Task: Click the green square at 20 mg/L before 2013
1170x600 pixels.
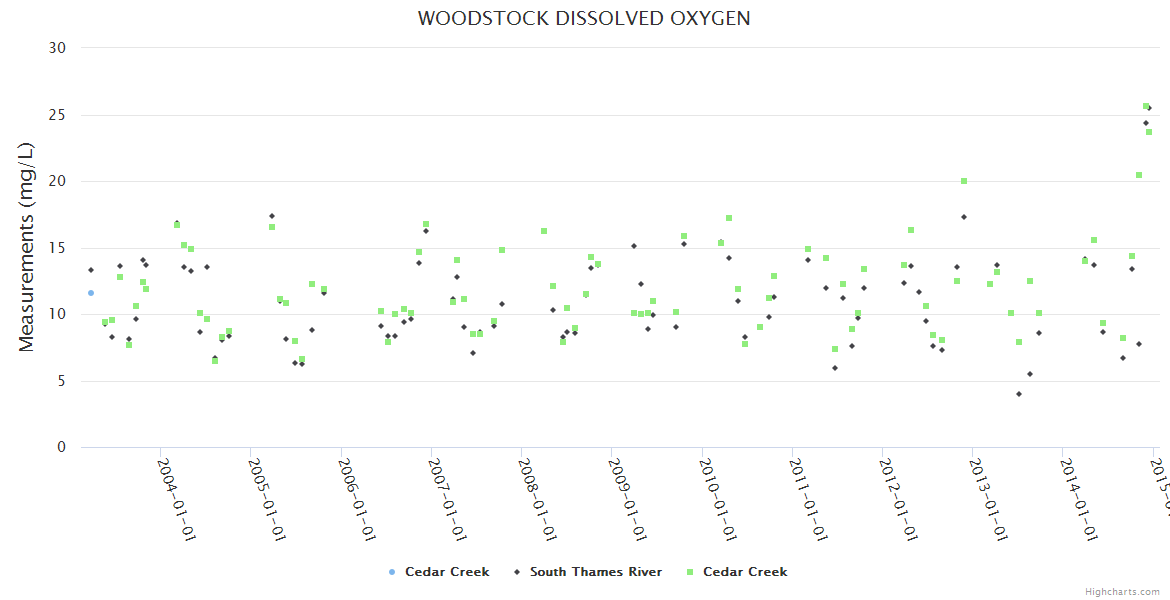Action: coord(964,181)
